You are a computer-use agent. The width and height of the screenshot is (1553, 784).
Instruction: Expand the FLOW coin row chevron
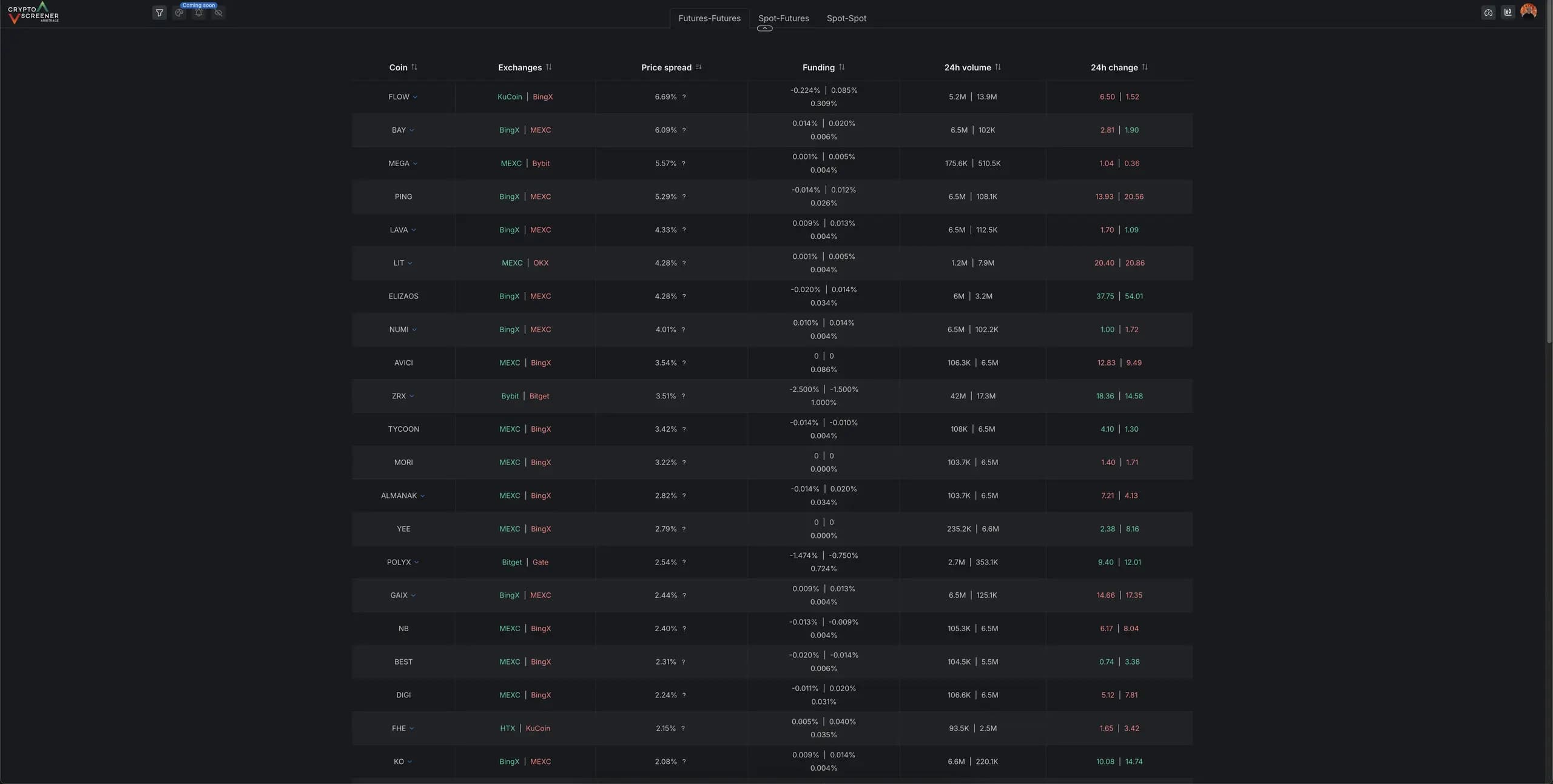[415, 97]
